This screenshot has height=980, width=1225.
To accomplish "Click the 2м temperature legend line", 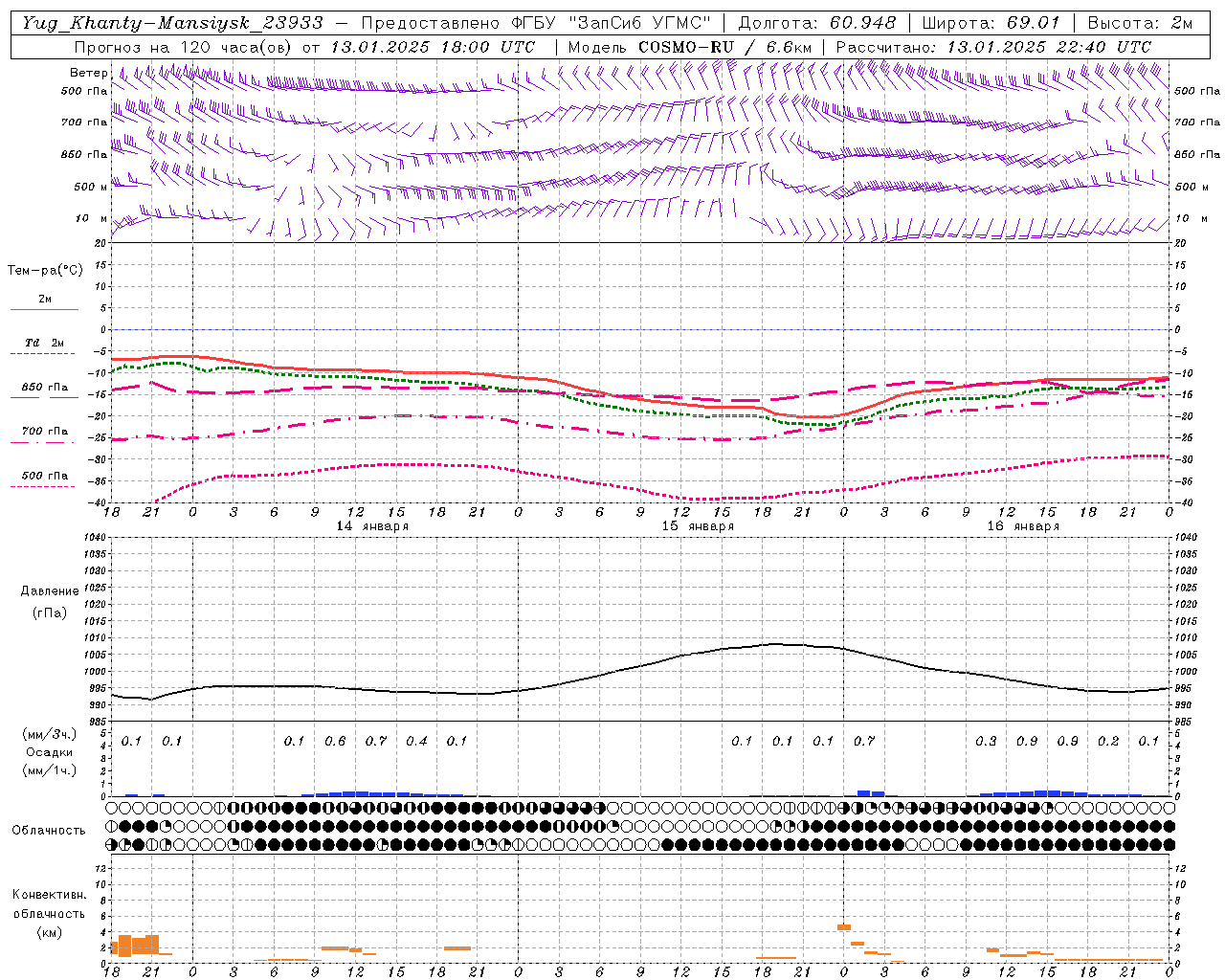I will point(44,309).
